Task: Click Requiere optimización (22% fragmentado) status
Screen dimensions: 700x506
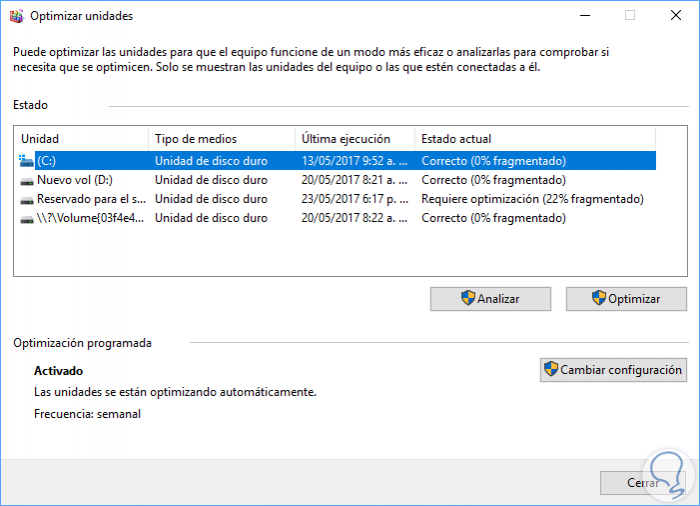Action: (x=533, y=199)
